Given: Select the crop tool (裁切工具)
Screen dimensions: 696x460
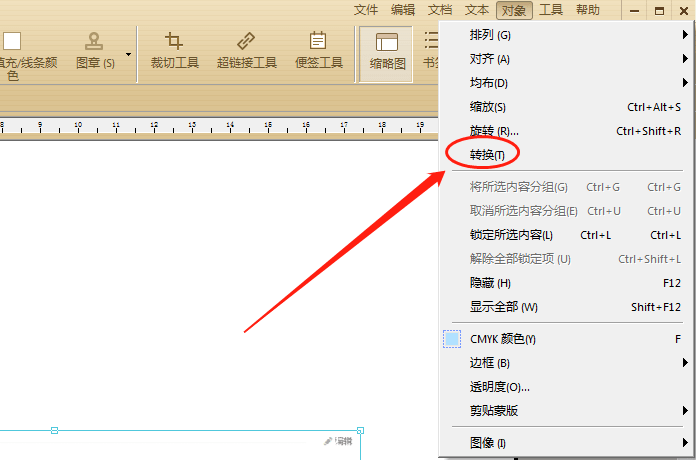Looking at the screenshot, I should pos(174,51).
